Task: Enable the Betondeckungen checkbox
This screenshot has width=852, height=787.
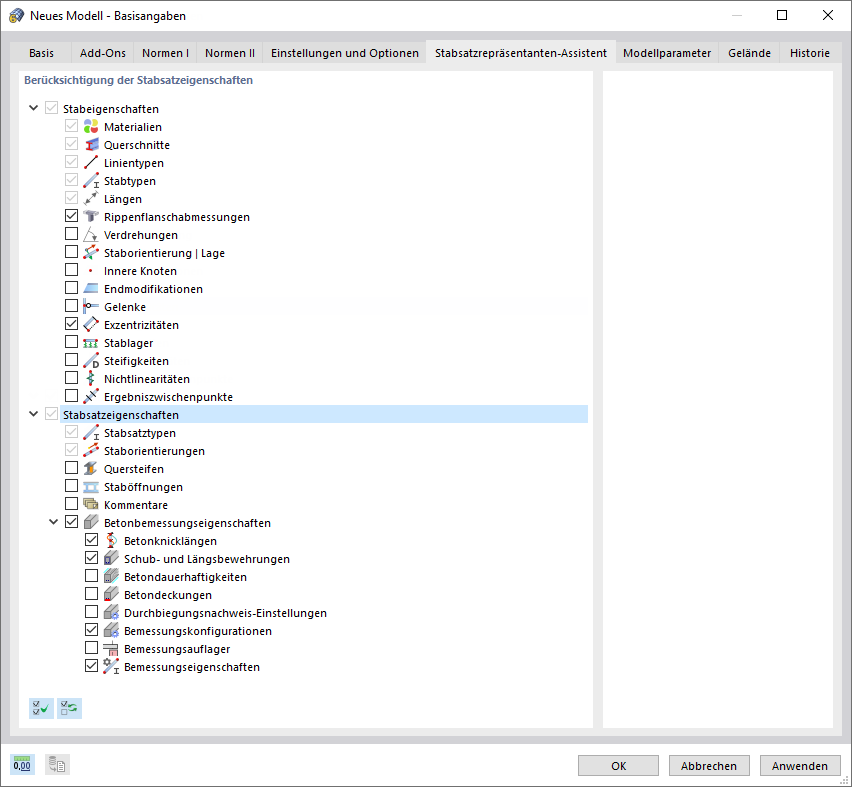Action: coord(91,594)
